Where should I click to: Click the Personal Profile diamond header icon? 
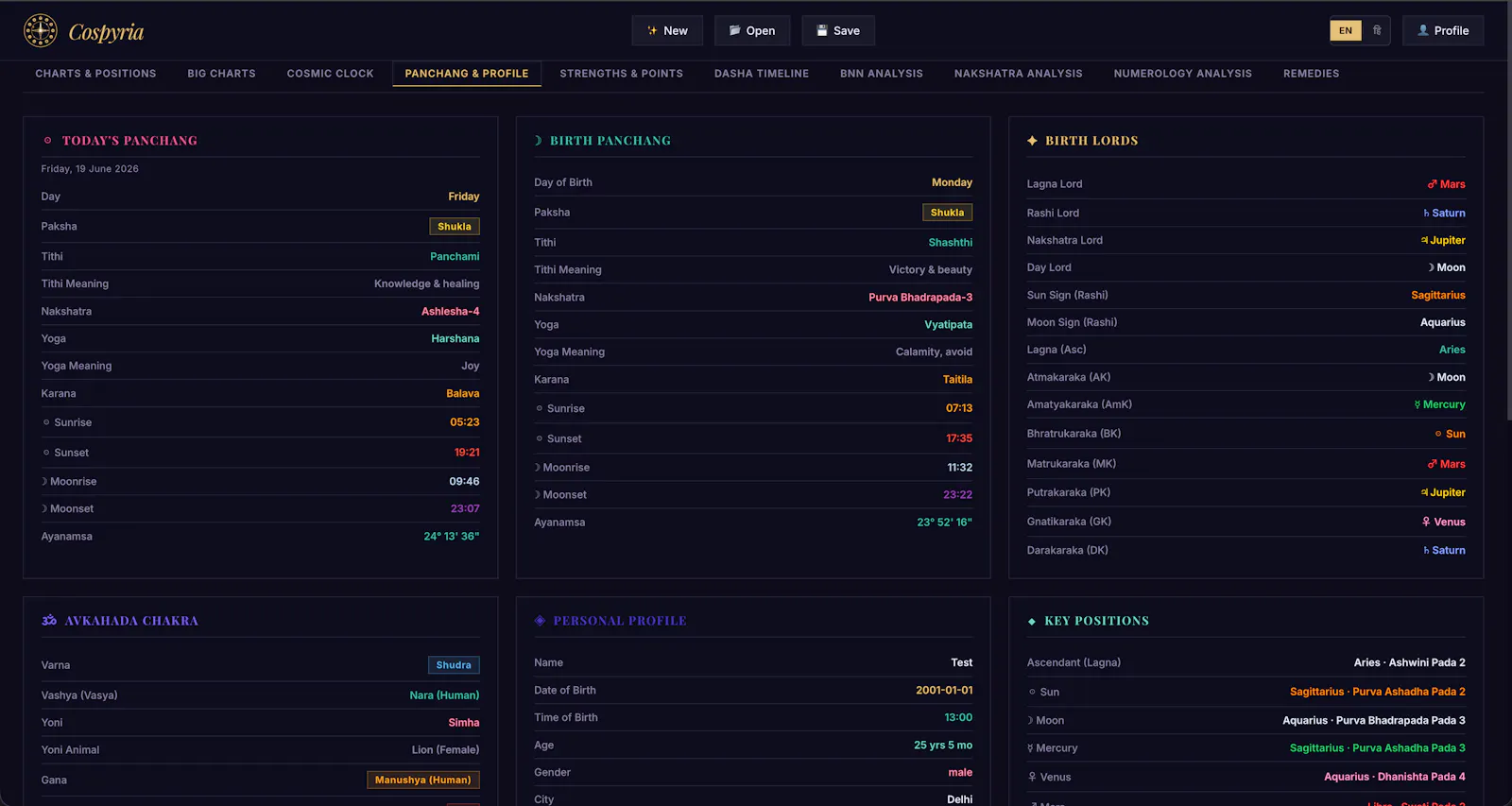pos(540,621)
